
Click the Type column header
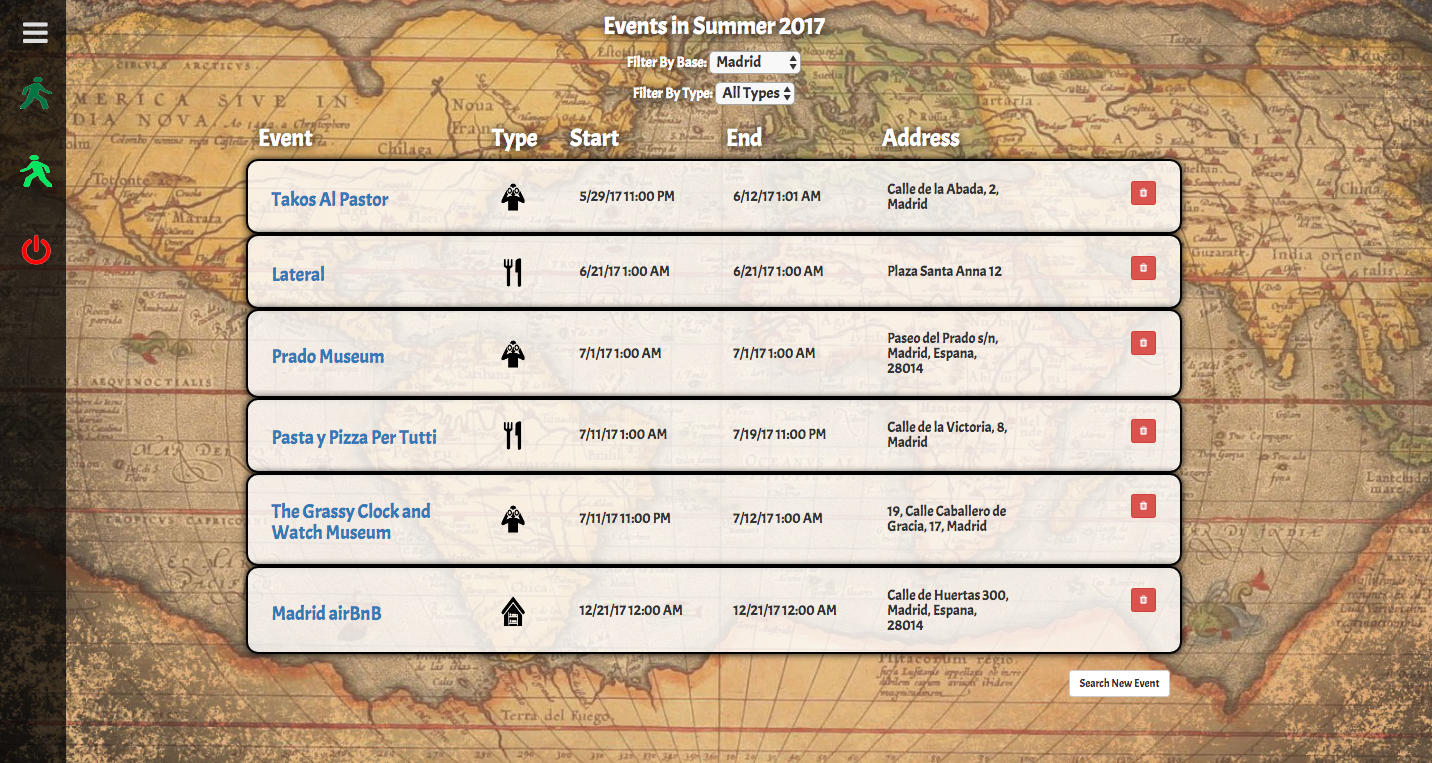pos(515,139)
